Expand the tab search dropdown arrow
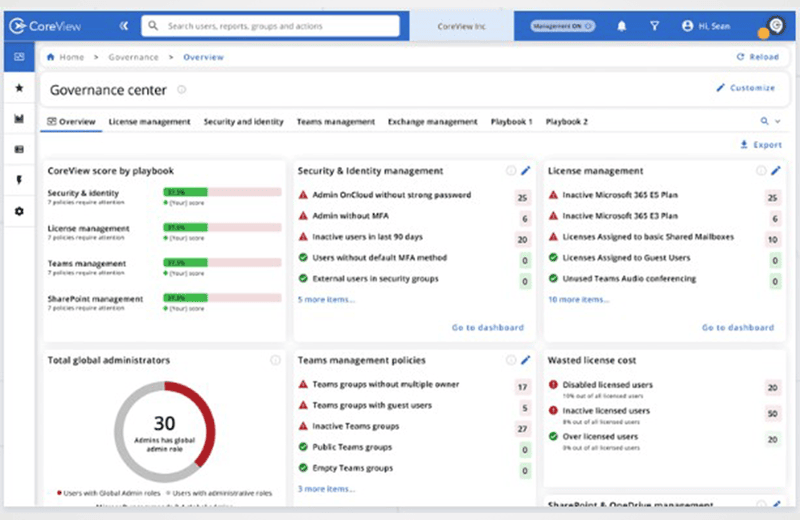 tap(777, 122)
